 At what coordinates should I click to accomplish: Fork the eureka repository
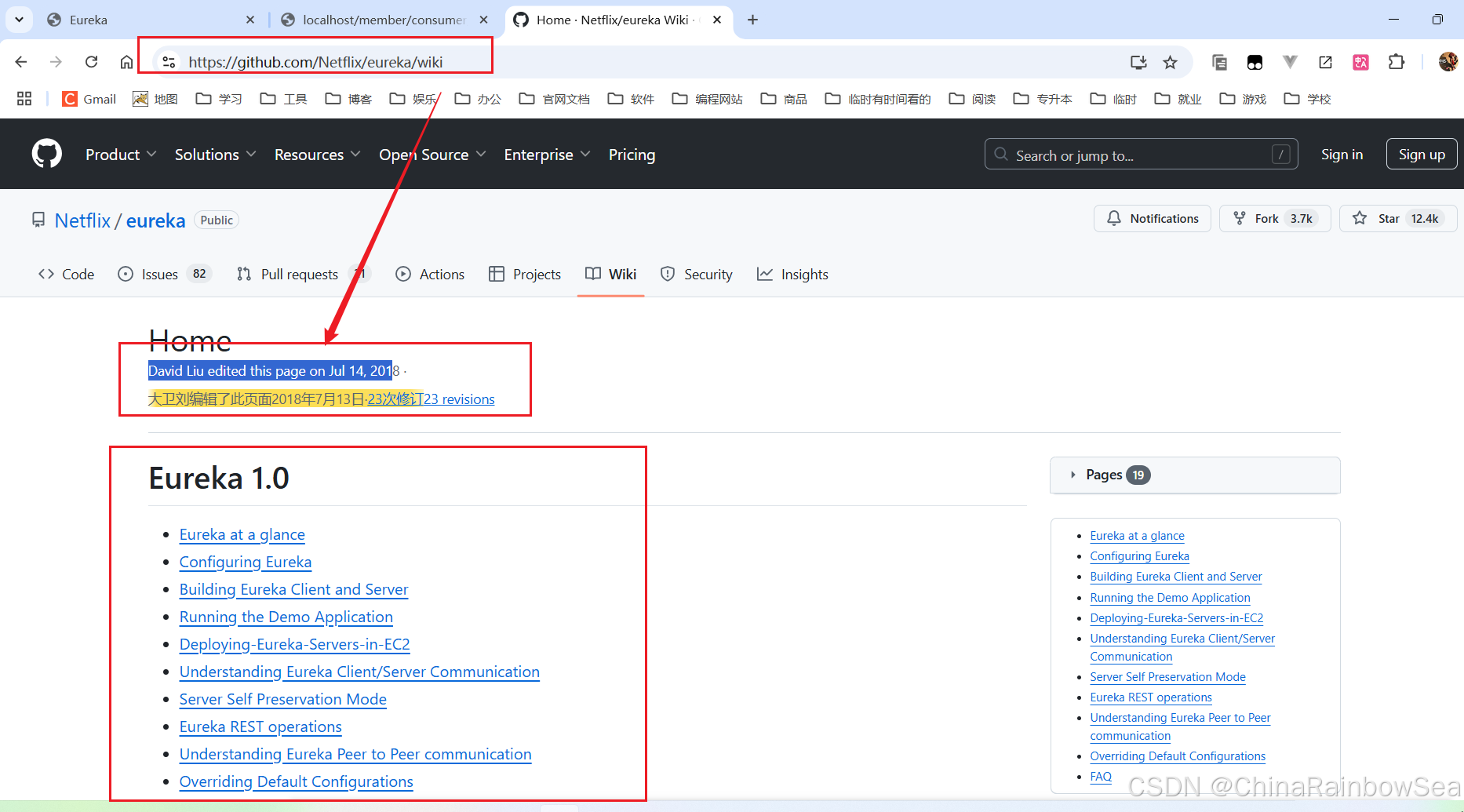point(1275,218)
